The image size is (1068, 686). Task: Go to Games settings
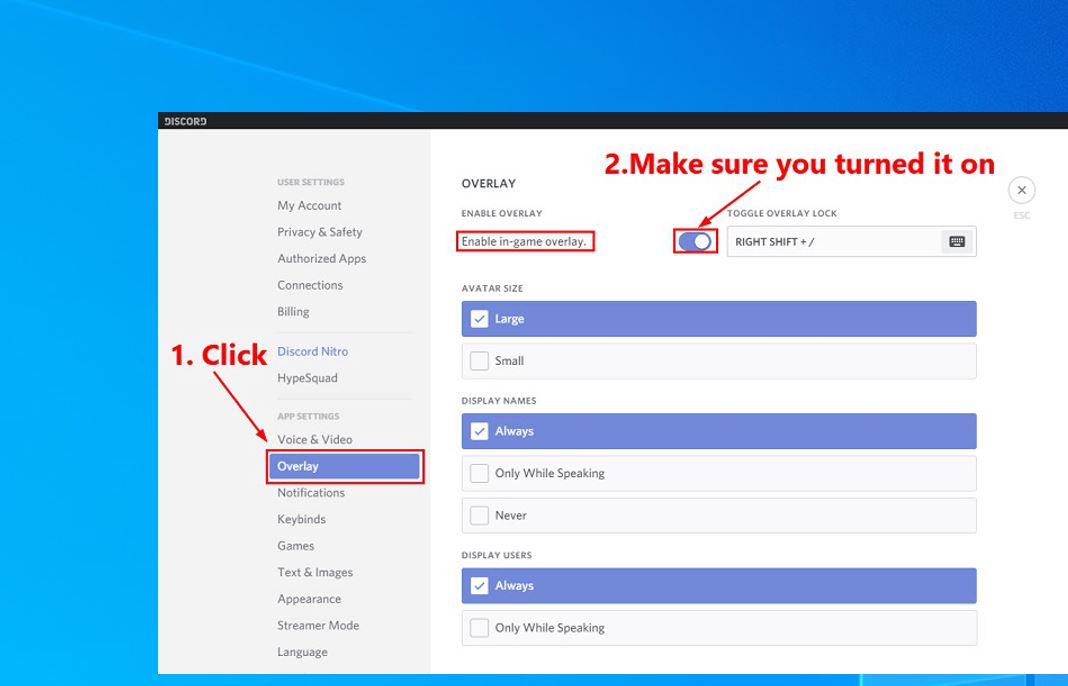tap(296, 546)
